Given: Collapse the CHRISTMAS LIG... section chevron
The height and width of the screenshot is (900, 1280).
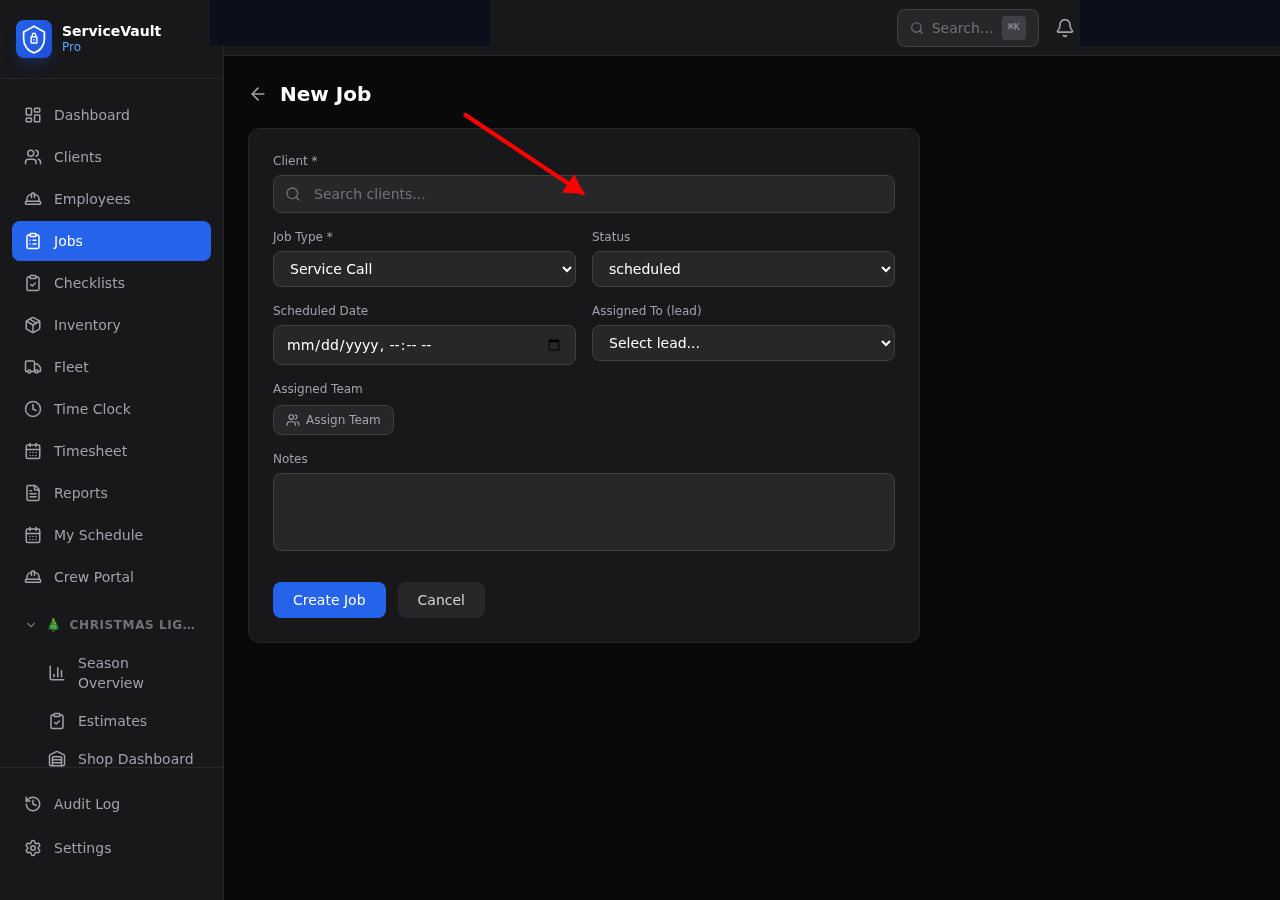Looking at the screenshot, I should pos(30,624).
